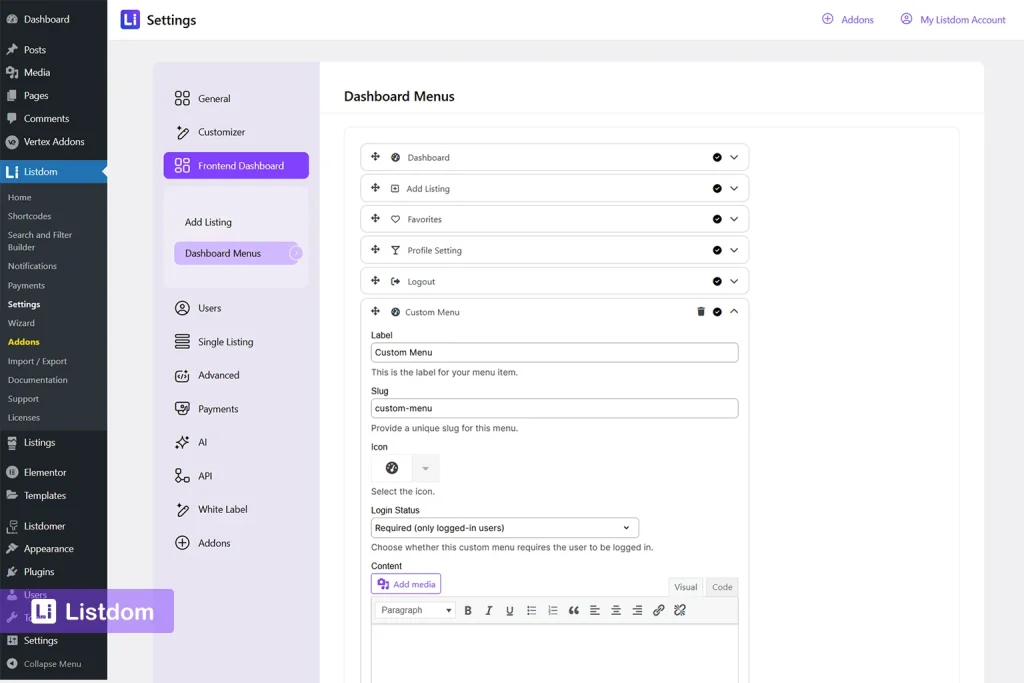Insert a bulleted list
The image size is (1024, 683).
pyautogui.click(x=531, y=610)
